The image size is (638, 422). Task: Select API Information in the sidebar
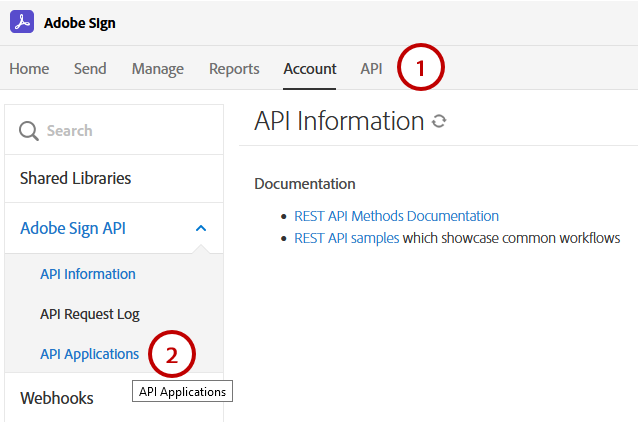point(88,274)
